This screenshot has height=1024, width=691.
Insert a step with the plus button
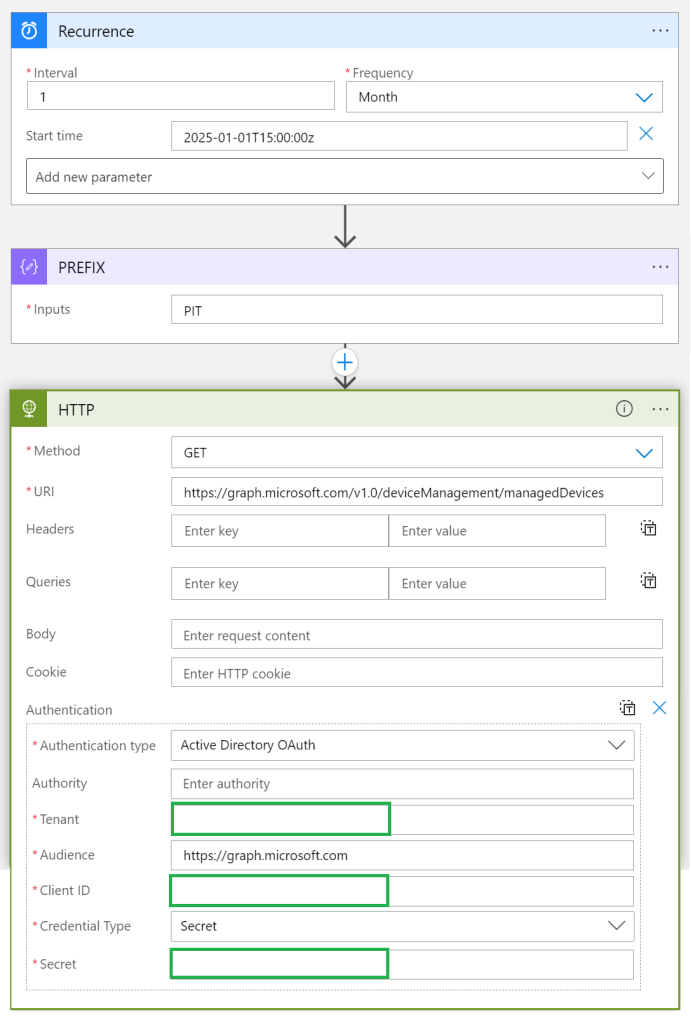point(345,362)
